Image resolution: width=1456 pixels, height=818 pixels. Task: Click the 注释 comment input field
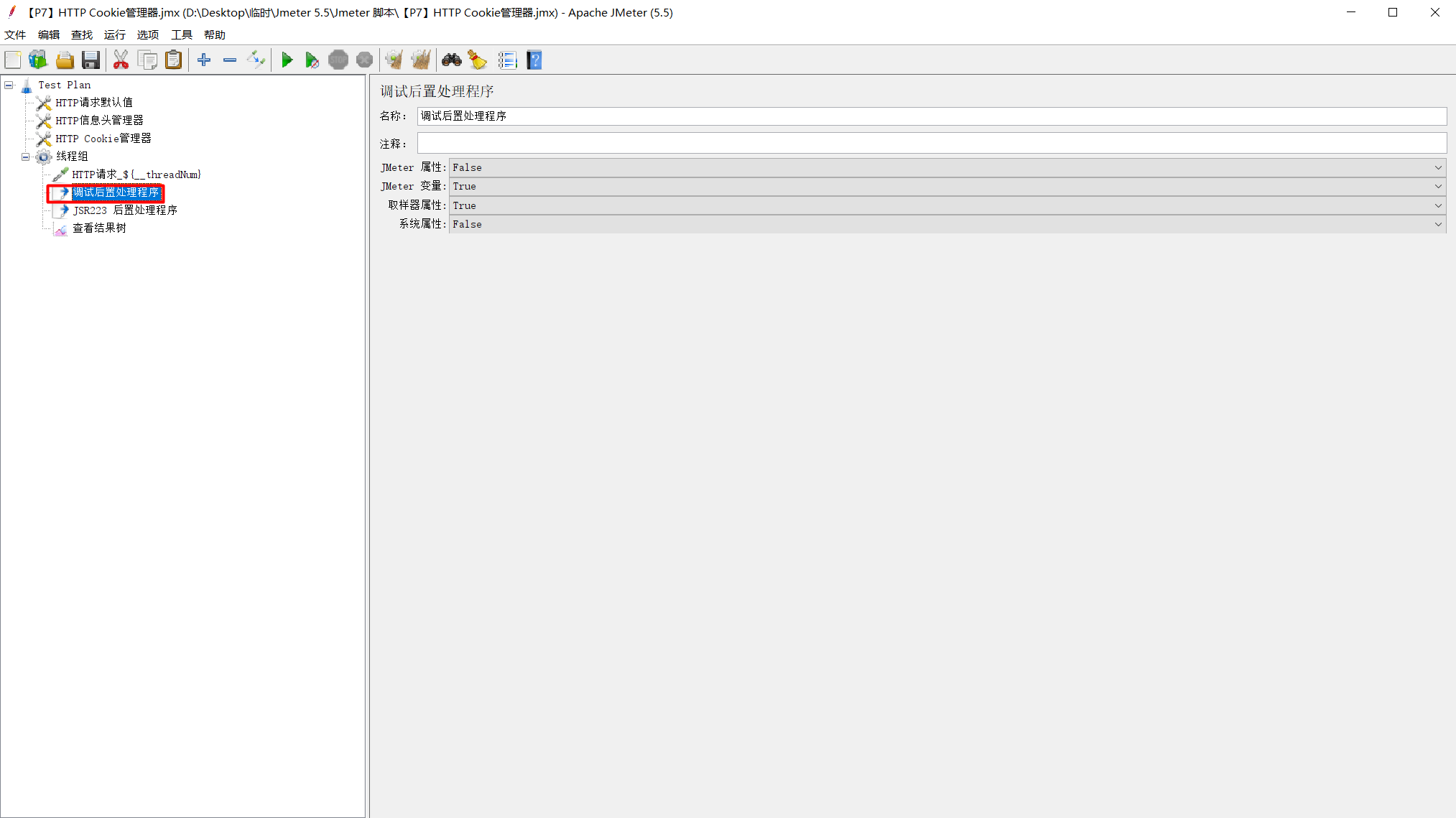pyautogui.click(x=931, y=144)
